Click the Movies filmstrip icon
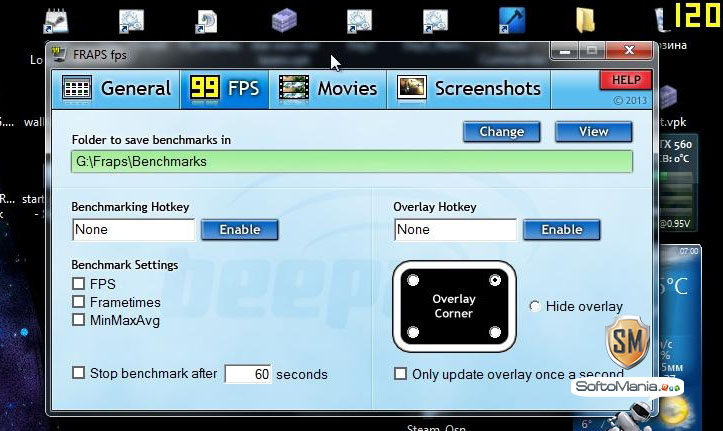This screenshot has width=723, height=431. click(x=294, y=88)
